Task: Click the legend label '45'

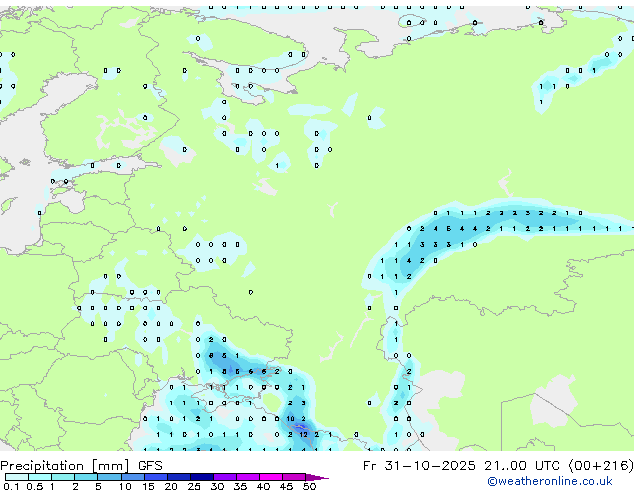Action: click(x=286, y=486)
